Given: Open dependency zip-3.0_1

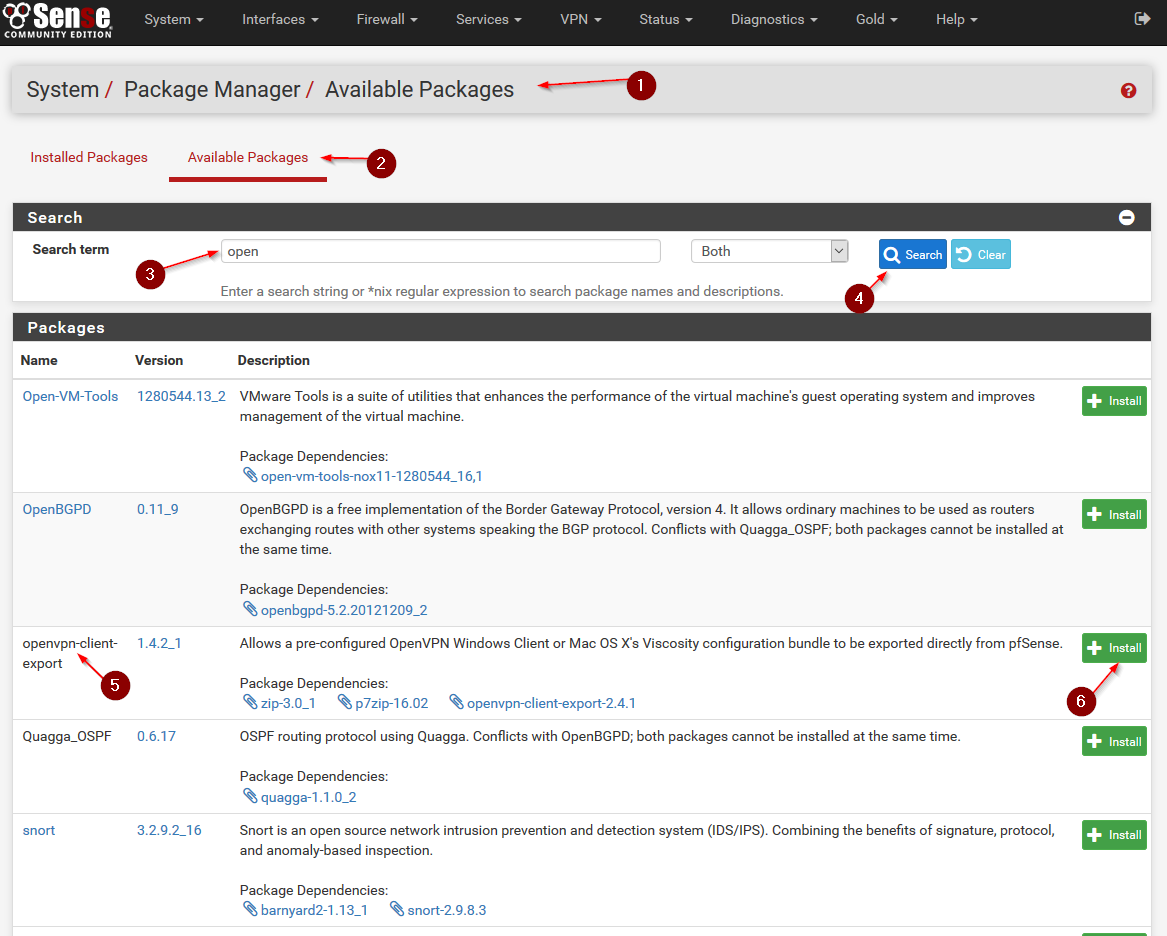Looking at the screenshot, I should [x=288, y=703].
